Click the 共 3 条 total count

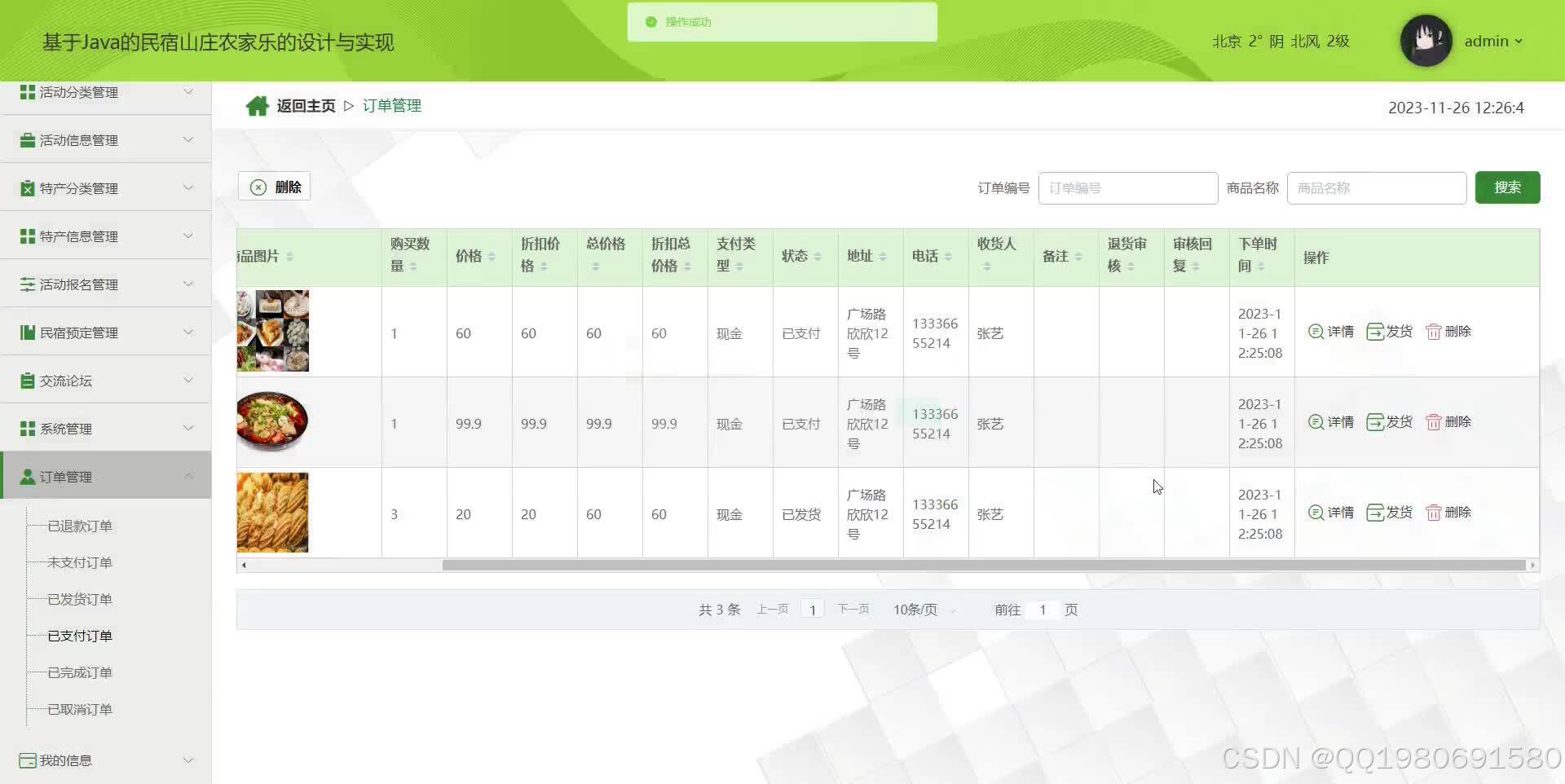719,610
